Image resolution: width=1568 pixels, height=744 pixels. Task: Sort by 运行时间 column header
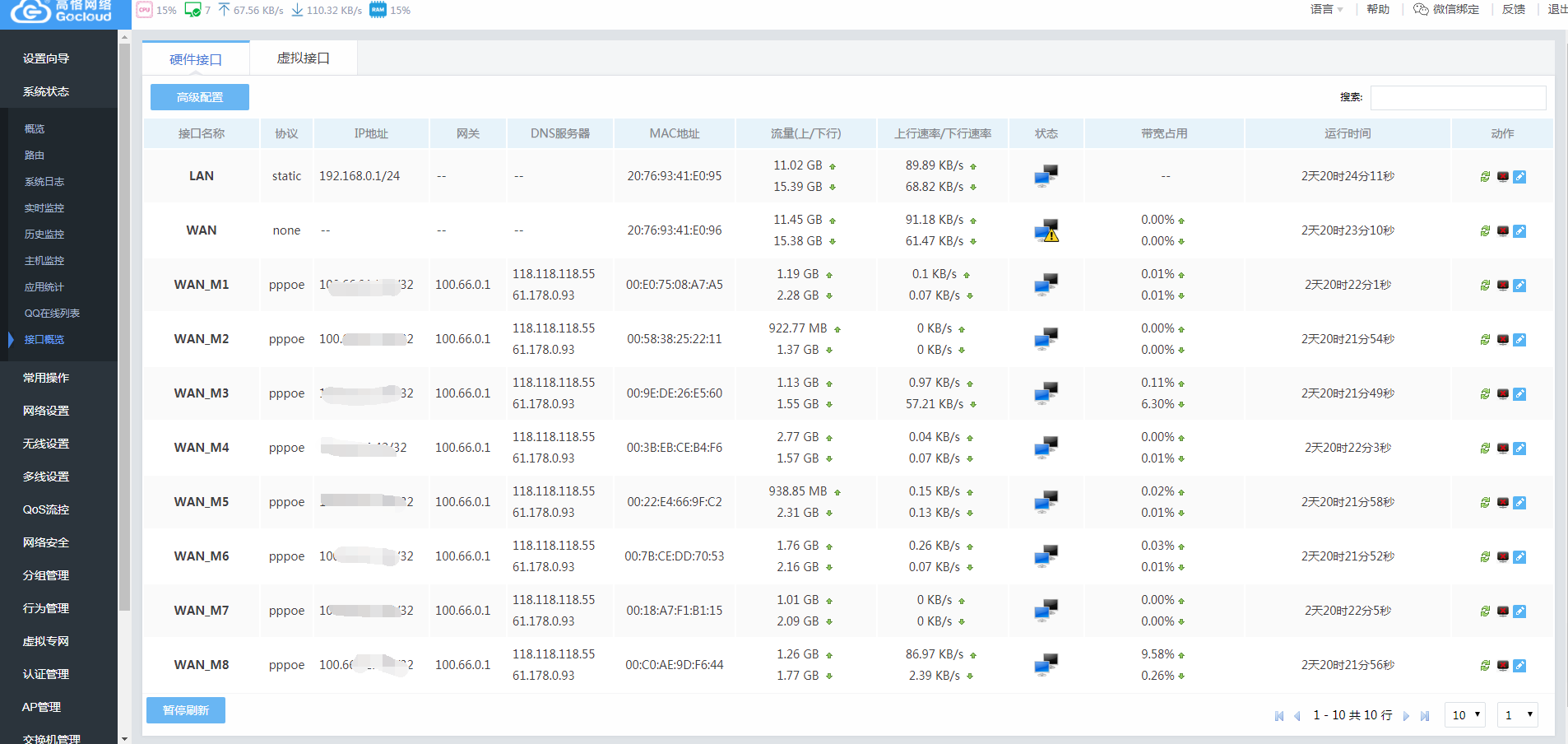tap(1348, 133)
